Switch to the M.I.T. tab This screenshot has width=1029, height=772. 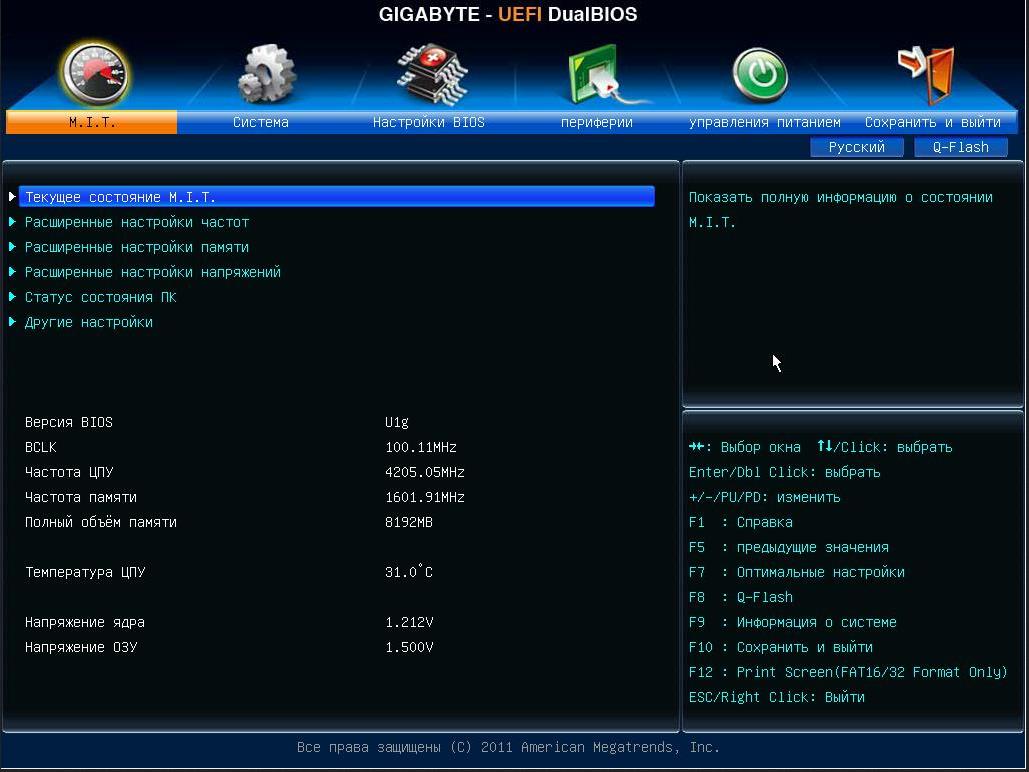[x=92, y=122]
